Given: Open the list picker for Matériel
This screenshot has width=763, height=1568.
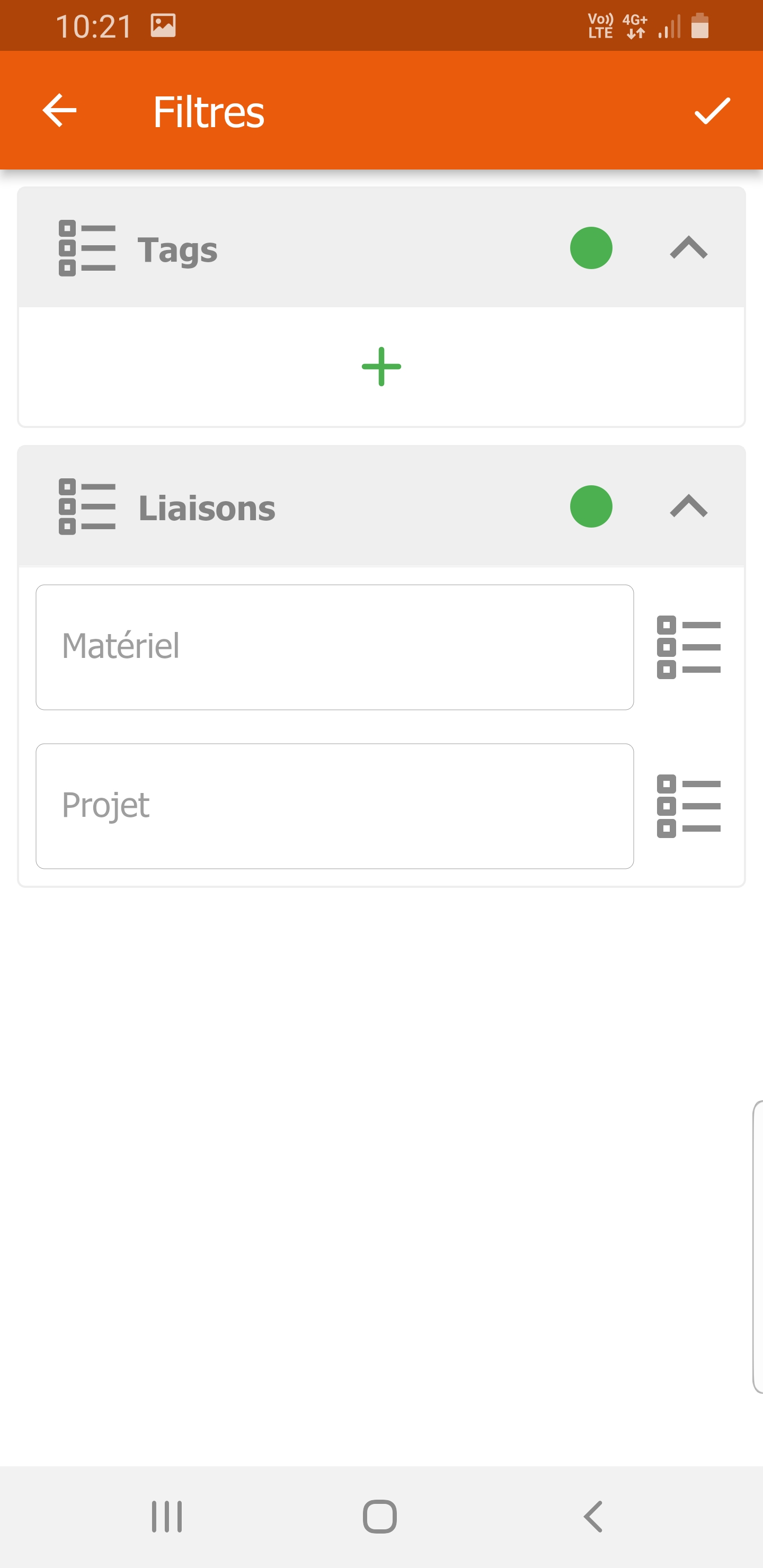Looking at the screenshot, I should (689, 647).
